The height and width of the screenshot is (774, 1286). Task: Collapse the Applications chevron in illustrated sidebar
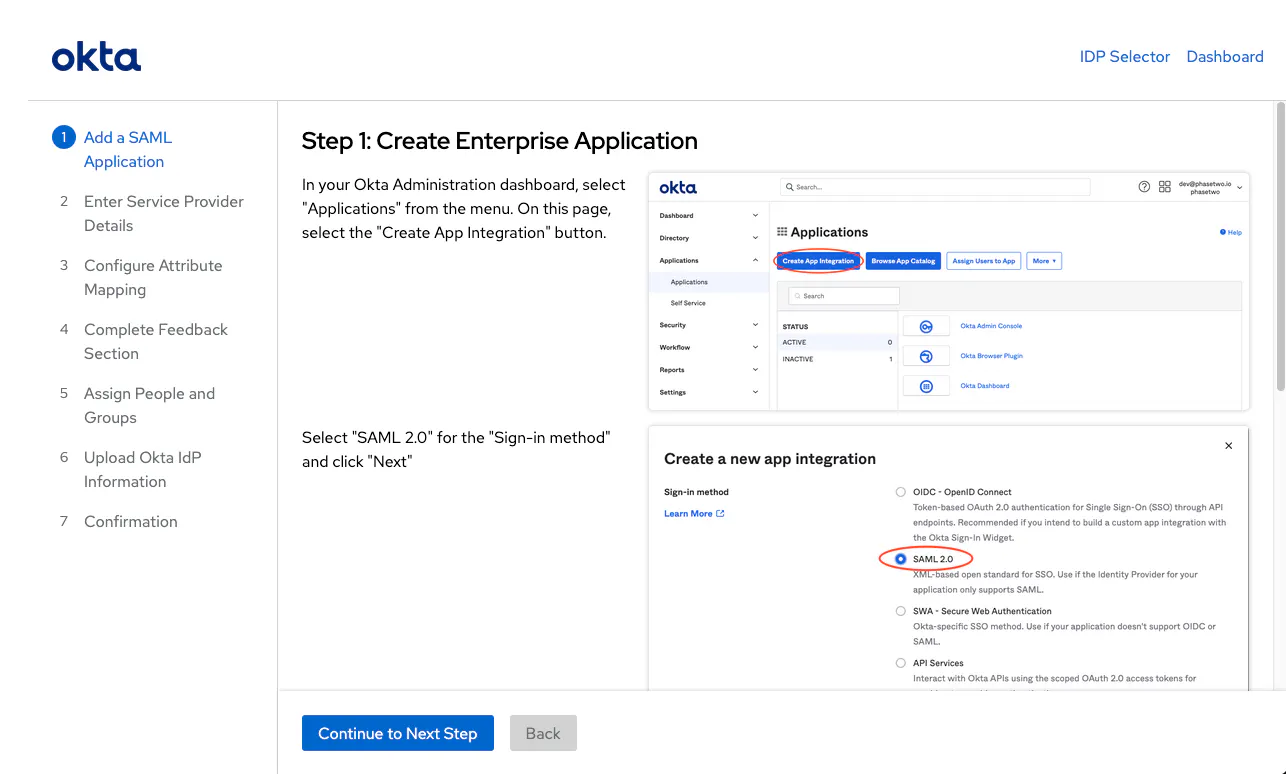[x=755, y=260]
